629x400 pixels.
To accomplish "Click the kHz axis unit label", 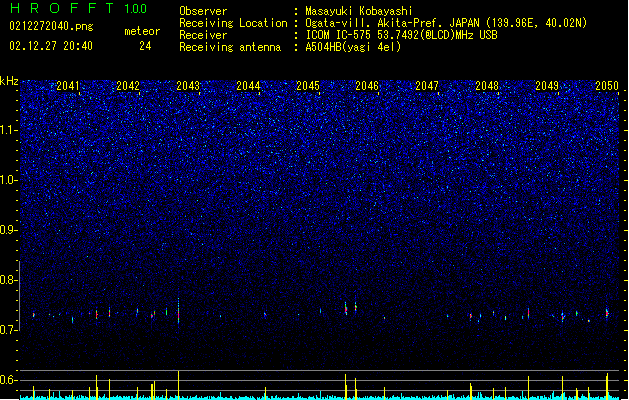I will point(9,81).
